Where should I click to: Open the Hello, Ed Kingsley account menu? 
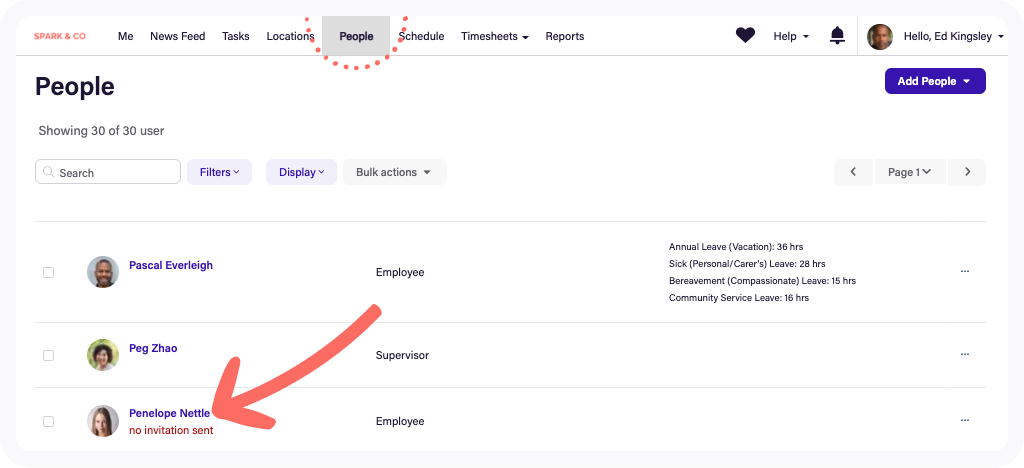[x=953, y=37]
